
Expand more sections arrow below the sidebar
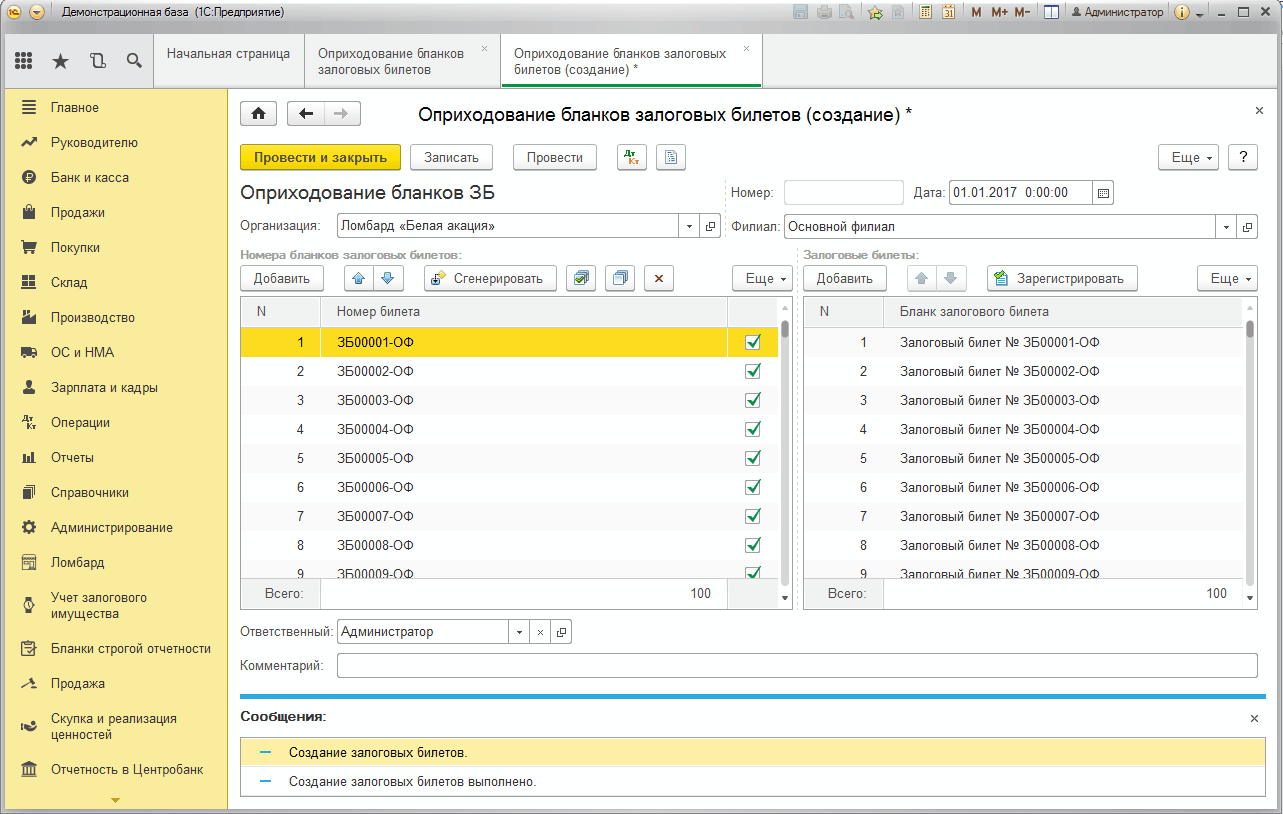coord(114,800)
